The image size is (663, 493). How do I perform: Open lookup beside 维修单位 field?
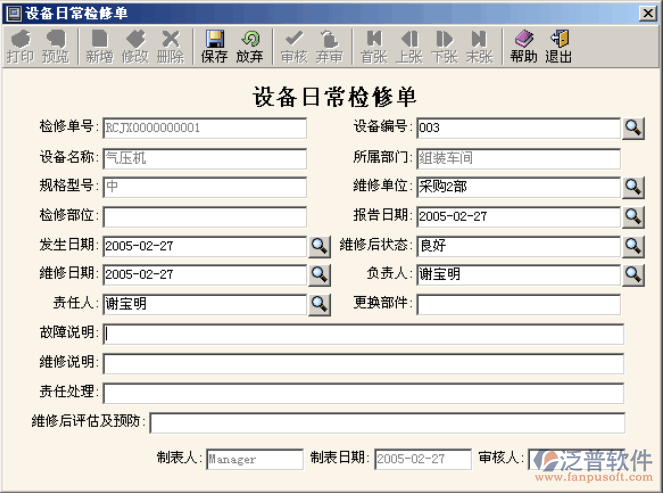tap(633, 187)
